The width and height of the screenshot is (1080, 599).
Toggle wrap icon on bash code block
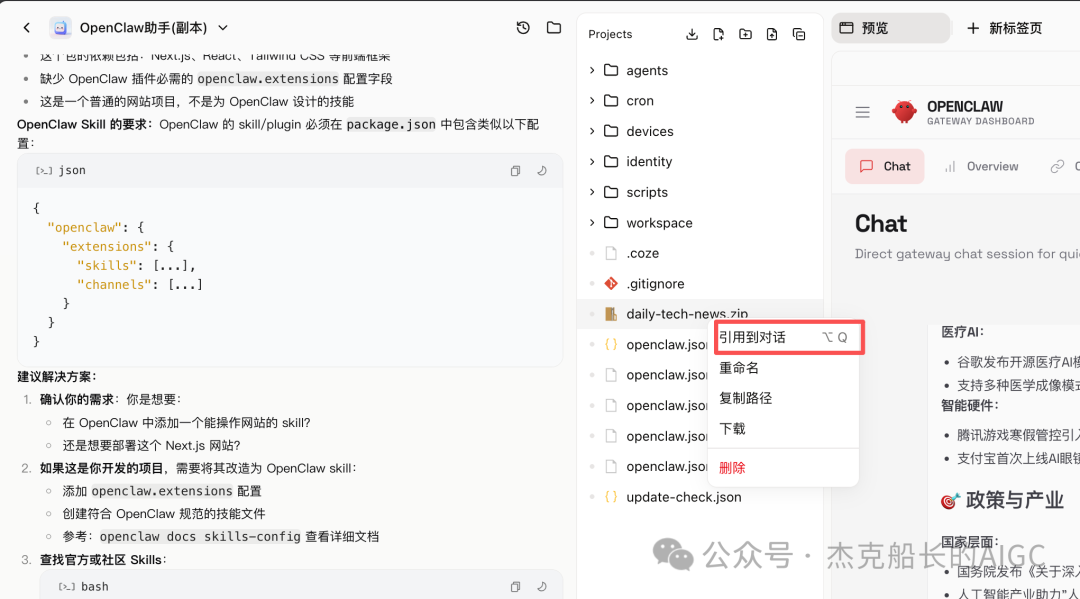(x=542, y=587)
